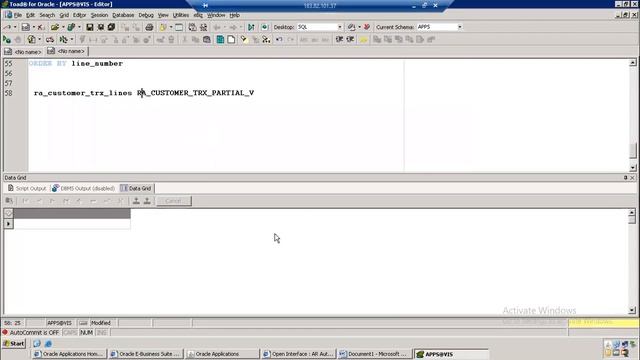Click the APPS@VIS taskbar item

tap(451, 354)
